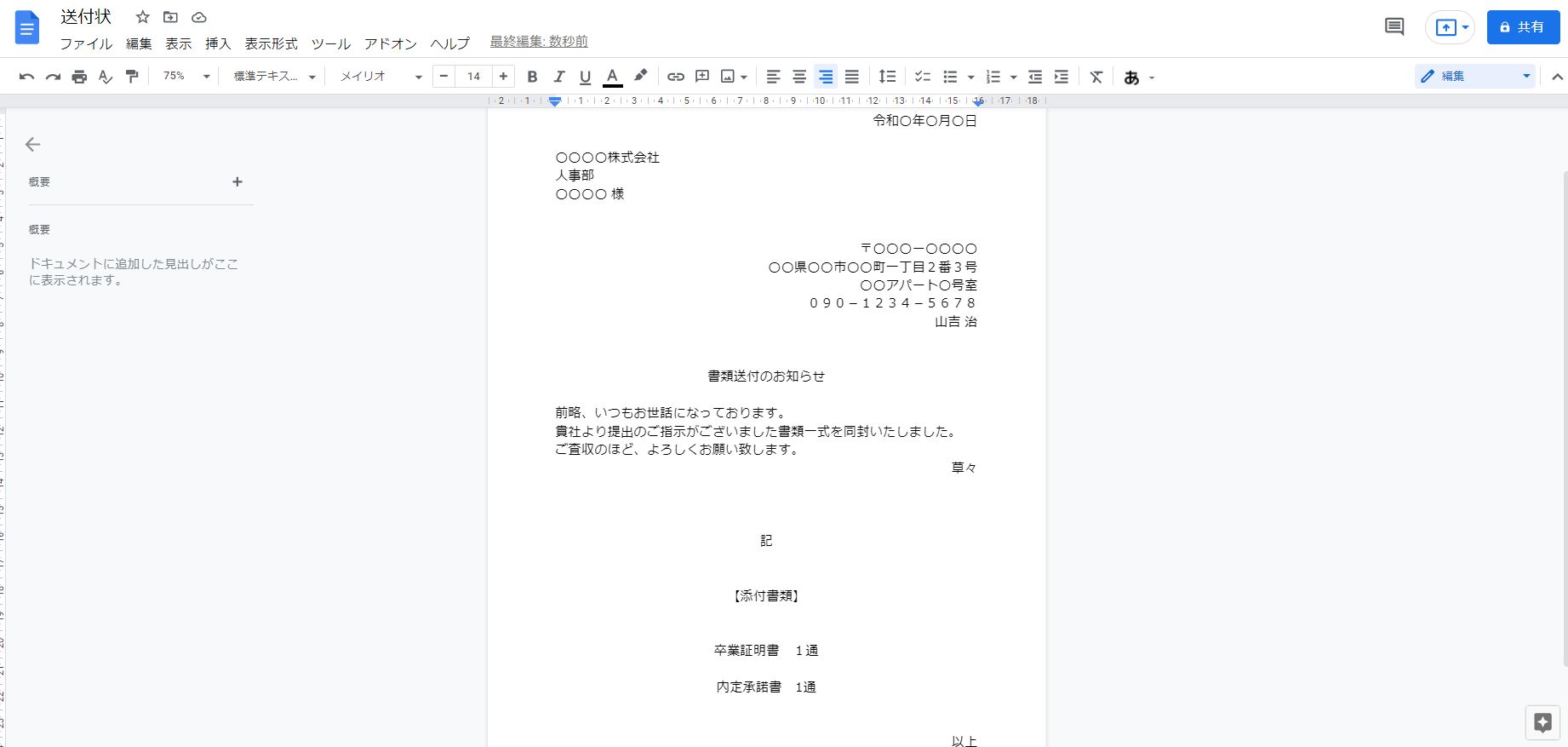Viewport: 1568px width, 747px height.
Task: Enable center alignment
Action: point(798,77)
